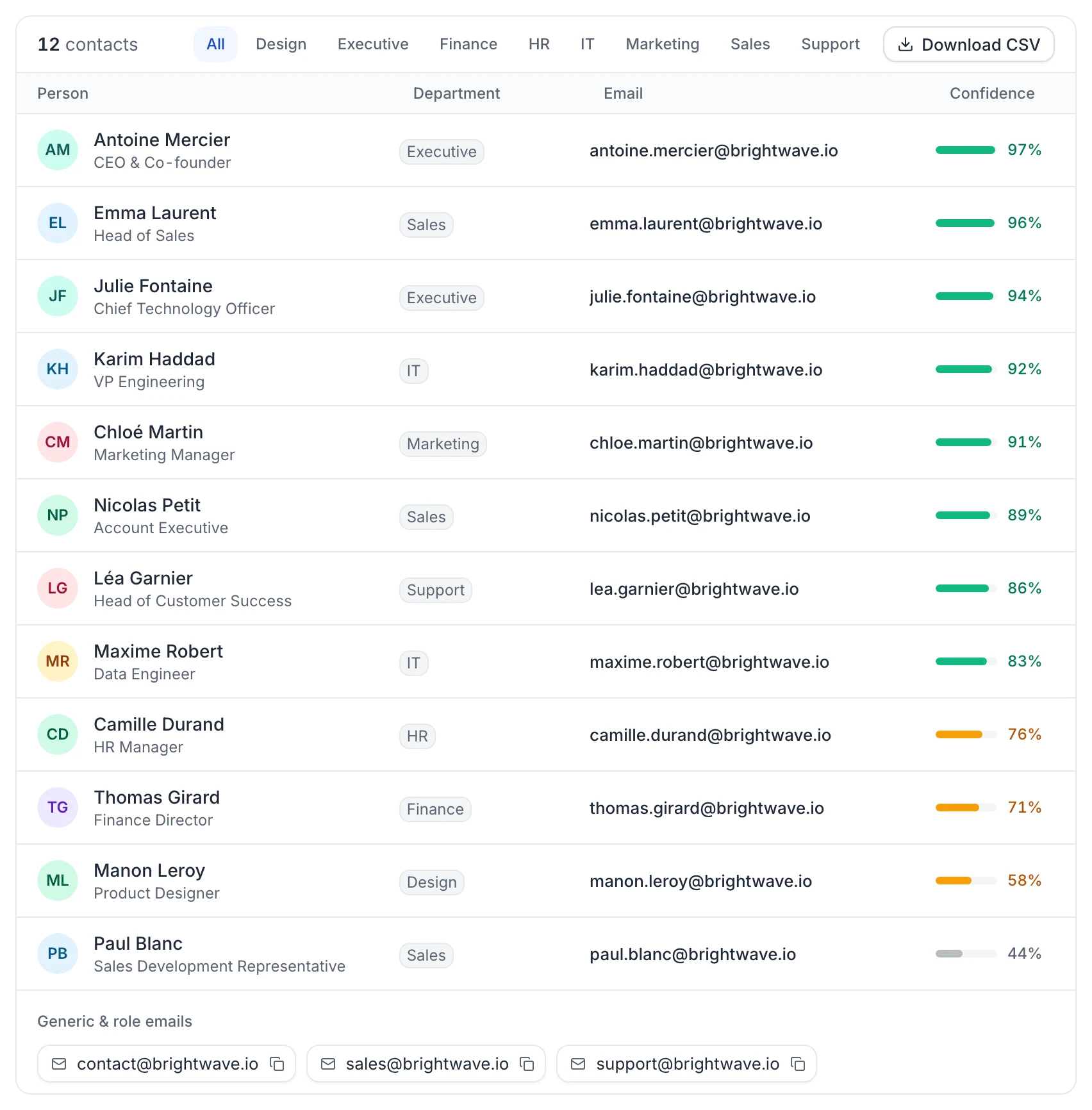Click the KH avatar for Karim Haddad

point(58,369)
